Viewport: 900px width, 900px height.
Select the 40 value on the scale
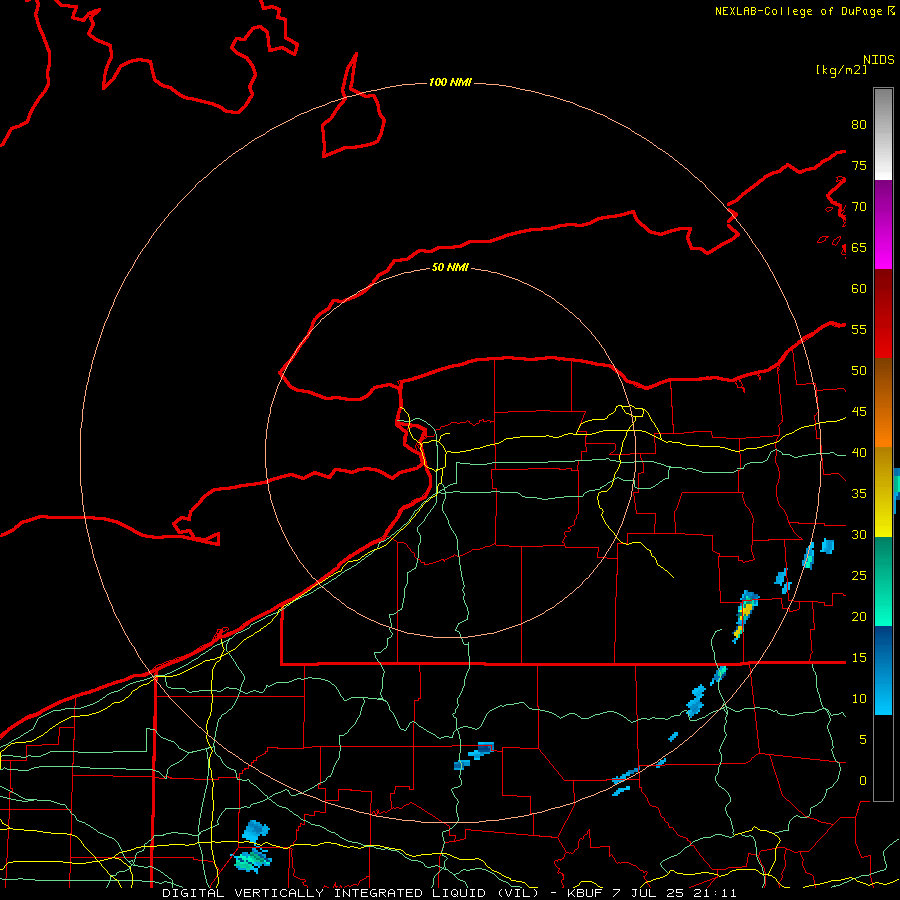pos(859,453)
